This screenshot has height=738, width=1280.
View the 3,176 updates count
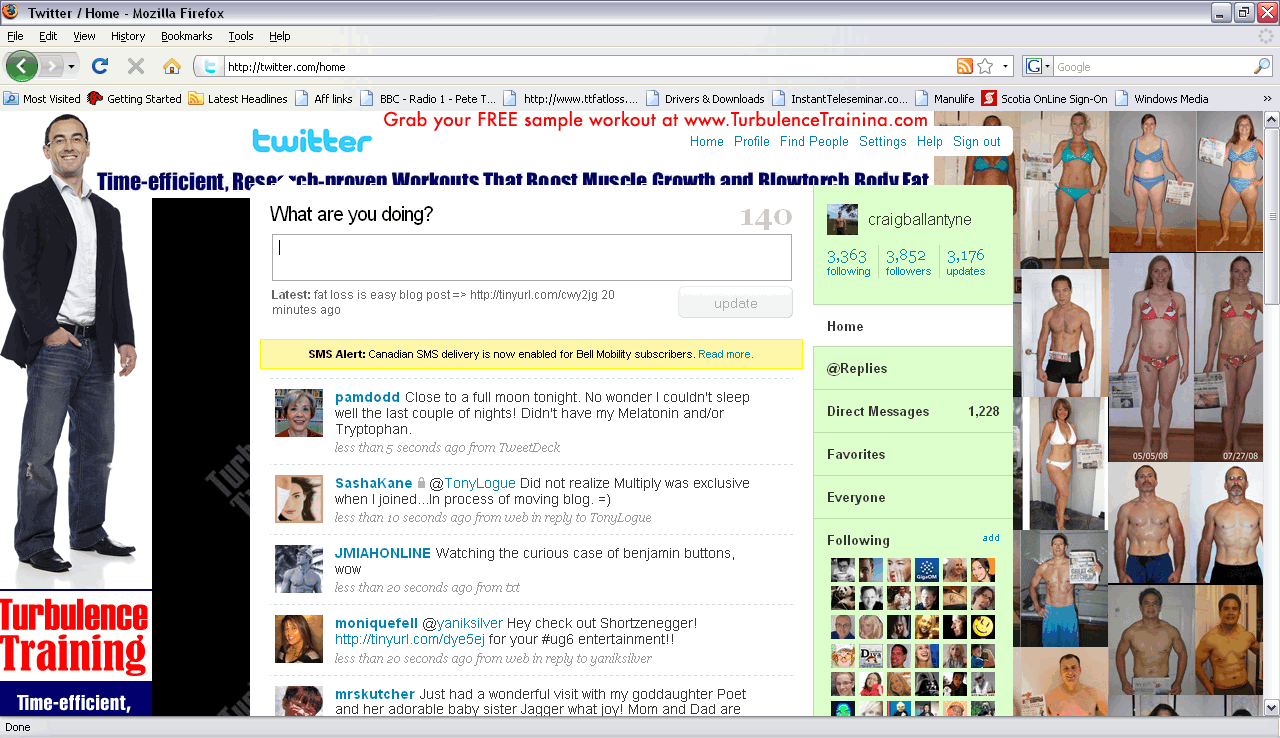click(x=966, y=262)
